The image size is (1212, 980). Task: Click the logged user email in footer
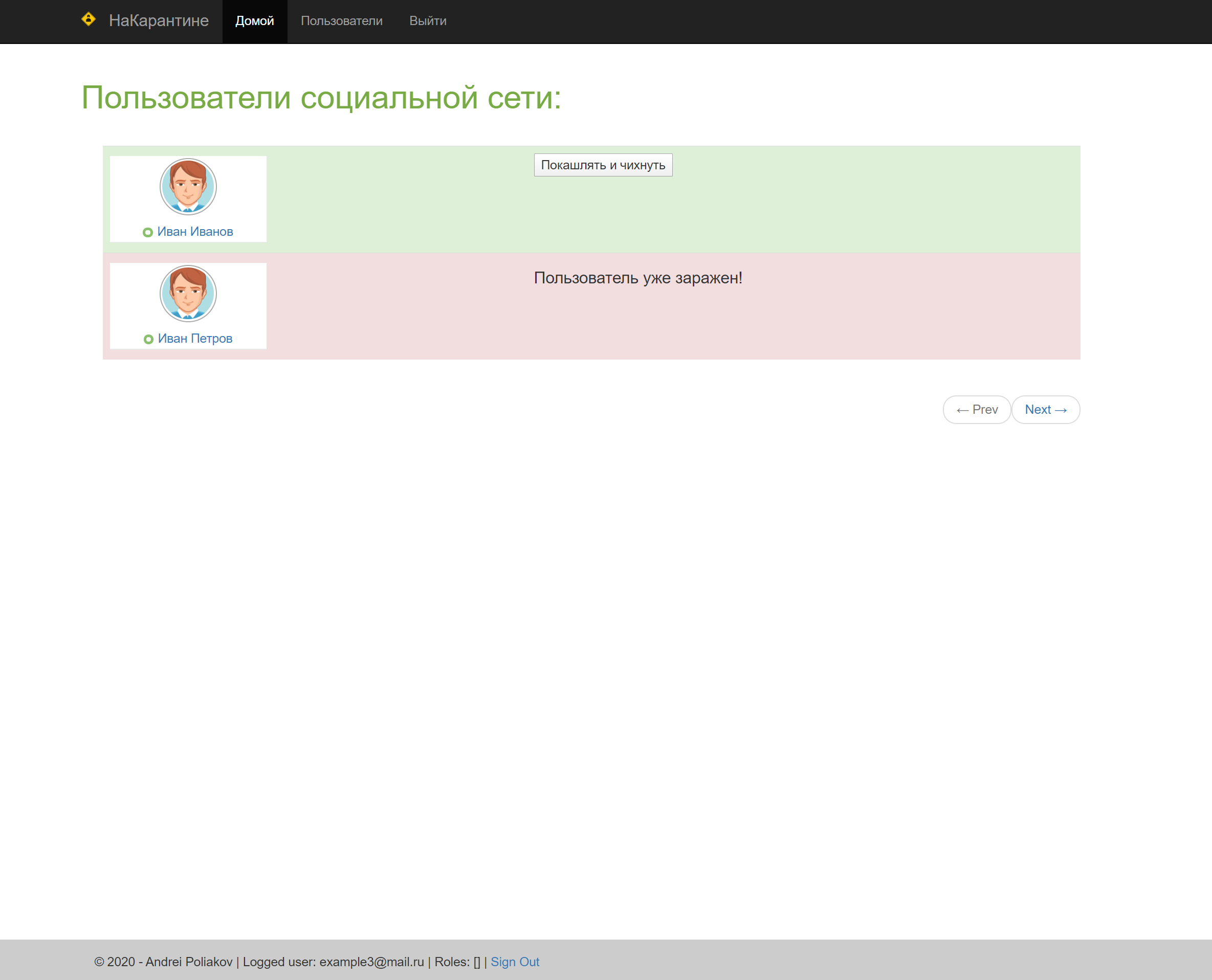371,962
